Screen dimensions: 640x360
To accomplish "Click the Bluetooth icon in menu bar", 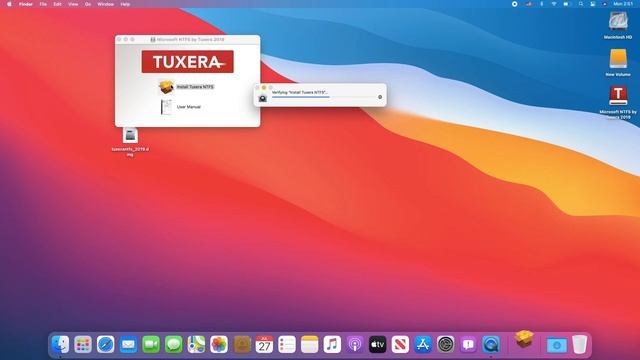I will coord(542,4).
